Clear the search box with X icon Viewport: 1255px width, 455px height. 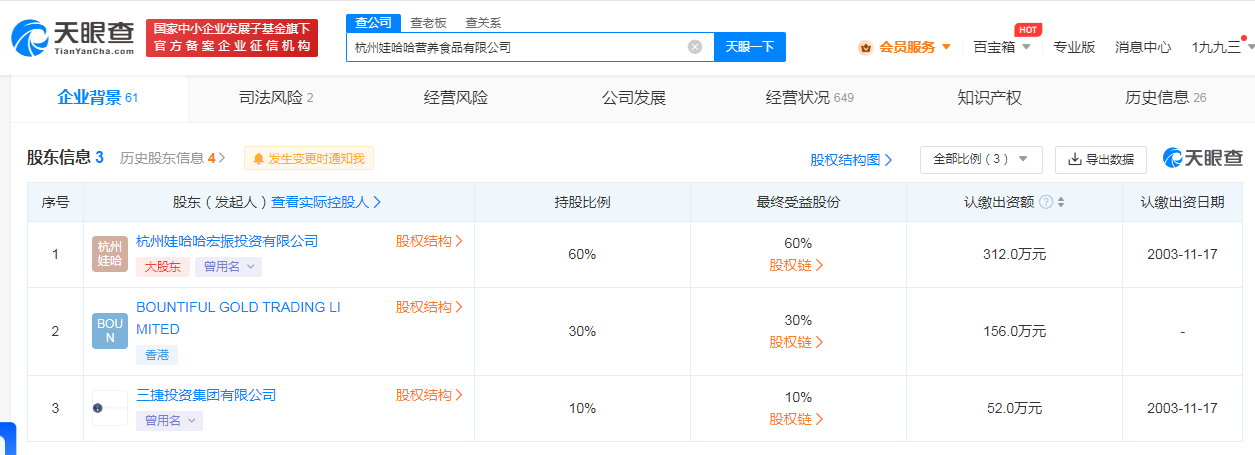[x=695, y=47]
